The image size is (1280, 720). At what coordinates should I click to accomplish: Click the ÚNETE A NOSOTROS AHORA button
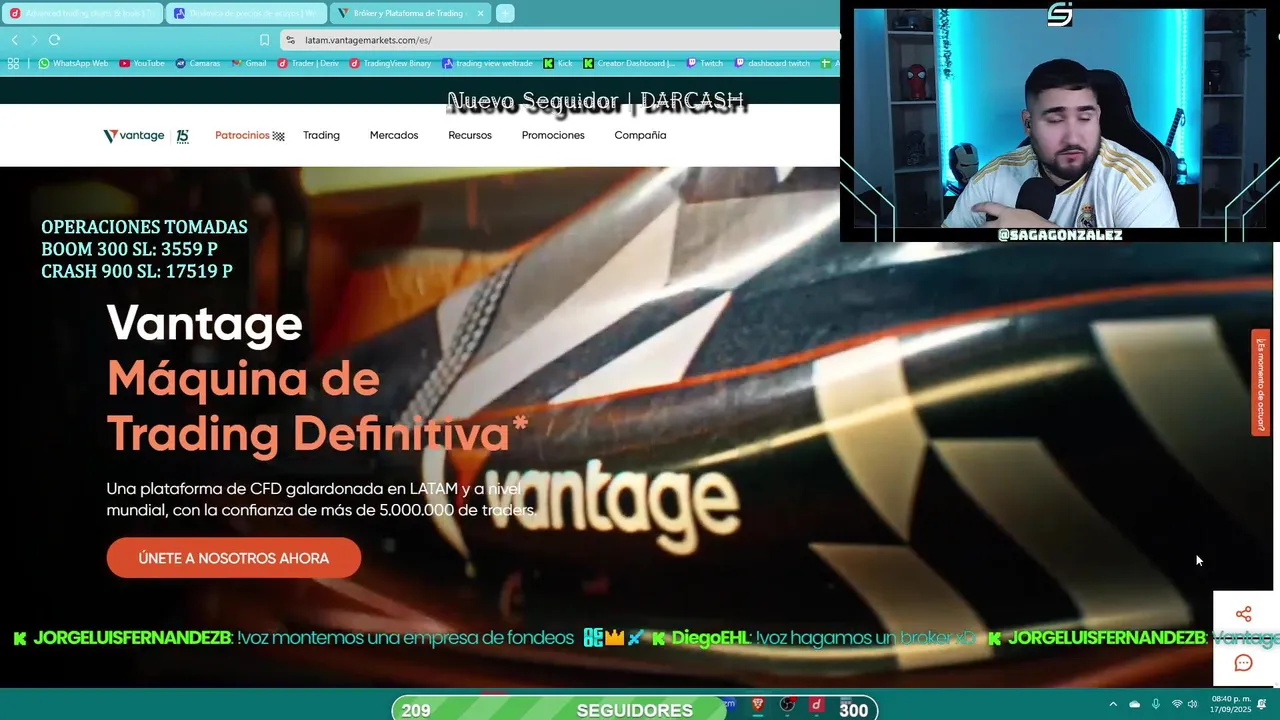[x=233, y=558]
